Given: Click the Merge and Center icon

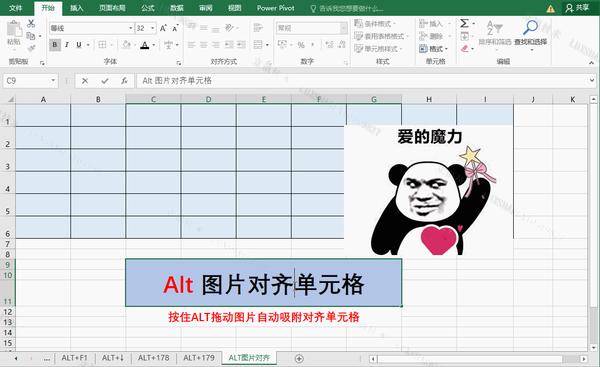Looking at the screenshot, I should tap(258, 45).
